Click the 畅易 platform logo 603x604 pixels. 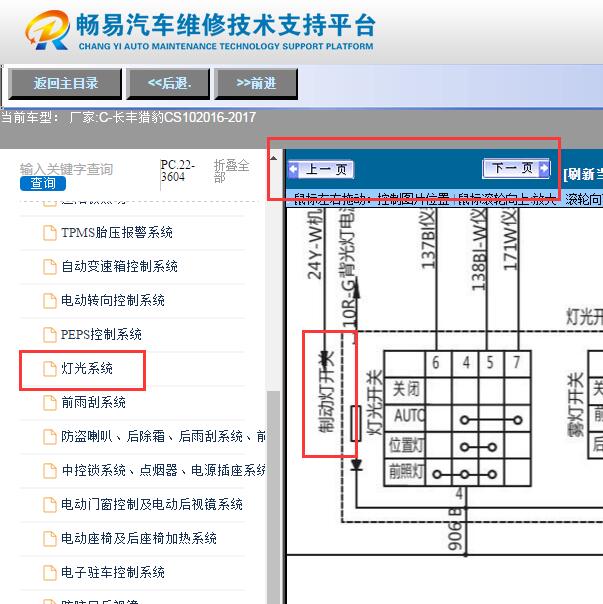[x=47, y=30]
